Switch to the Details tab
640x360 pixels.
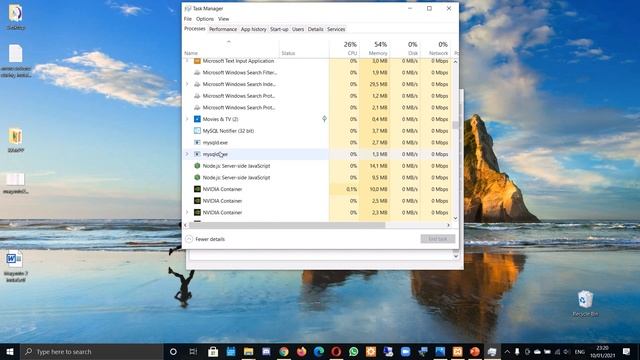[x=316, y=29]
